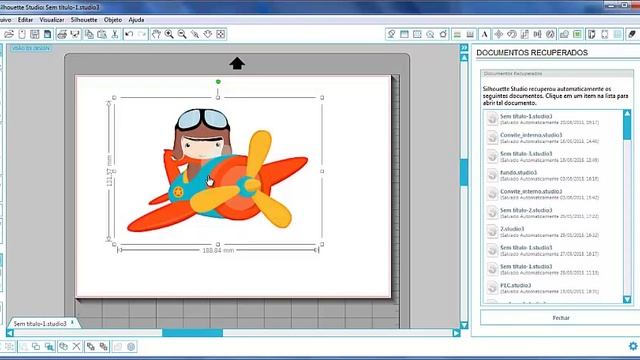Click the New document icon in toolbar
This screenshot has height=360, width=640.
tap(22, 34)
